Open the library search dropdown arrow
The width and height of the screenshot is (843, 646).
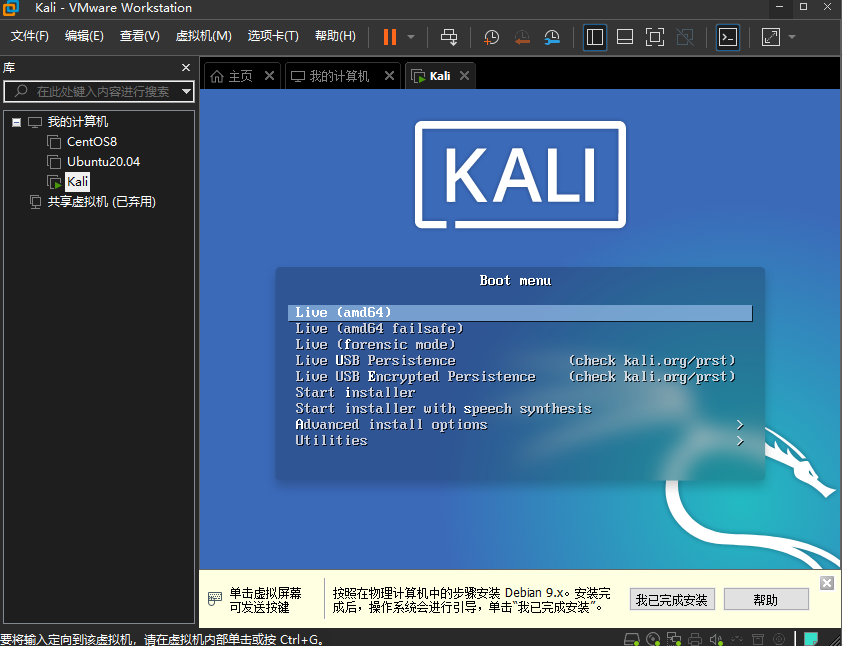point(187,91)
